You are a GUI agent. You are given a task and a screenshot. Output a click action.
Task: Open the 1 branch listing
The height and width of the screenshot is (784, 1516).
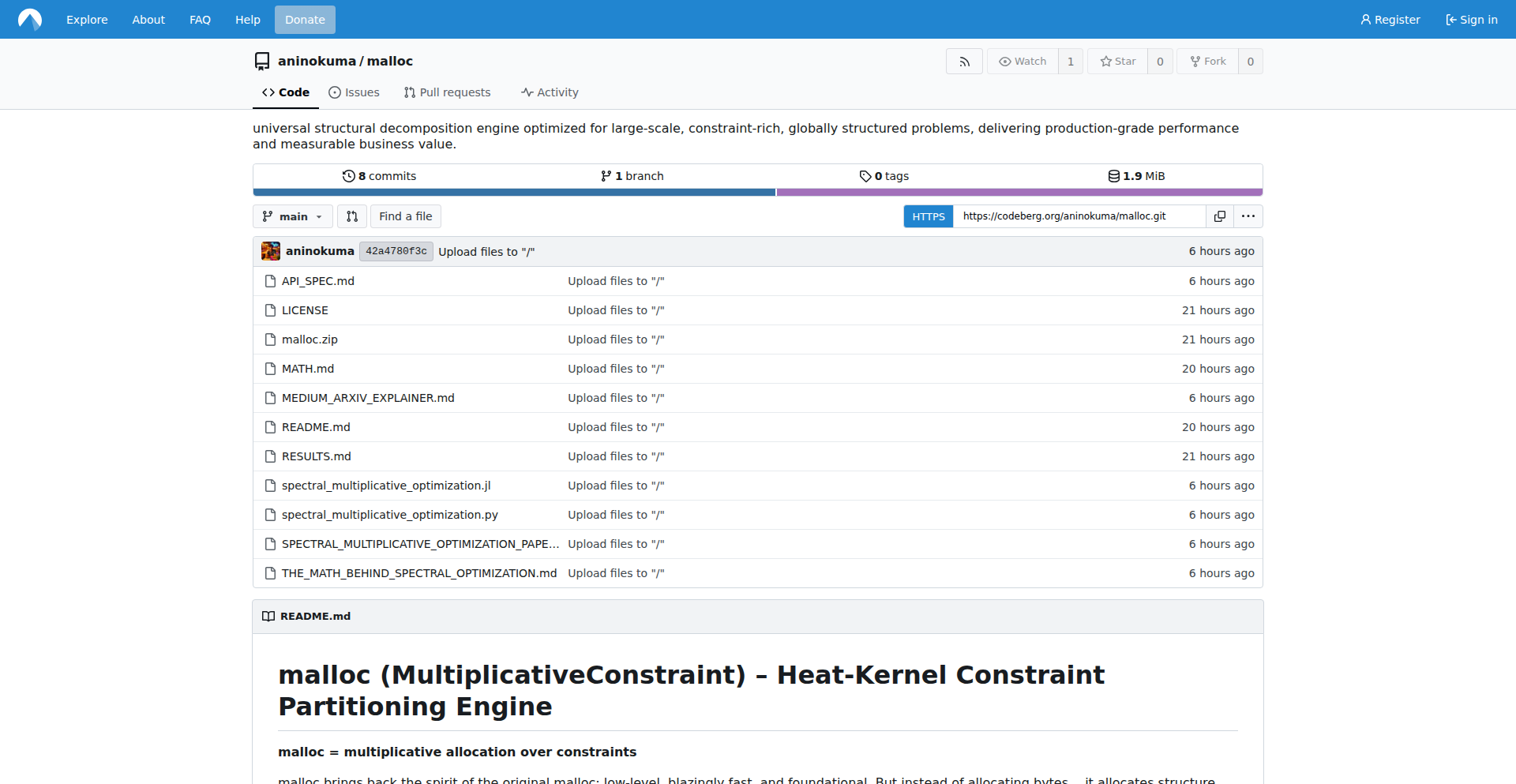click(x=632, y=176)
